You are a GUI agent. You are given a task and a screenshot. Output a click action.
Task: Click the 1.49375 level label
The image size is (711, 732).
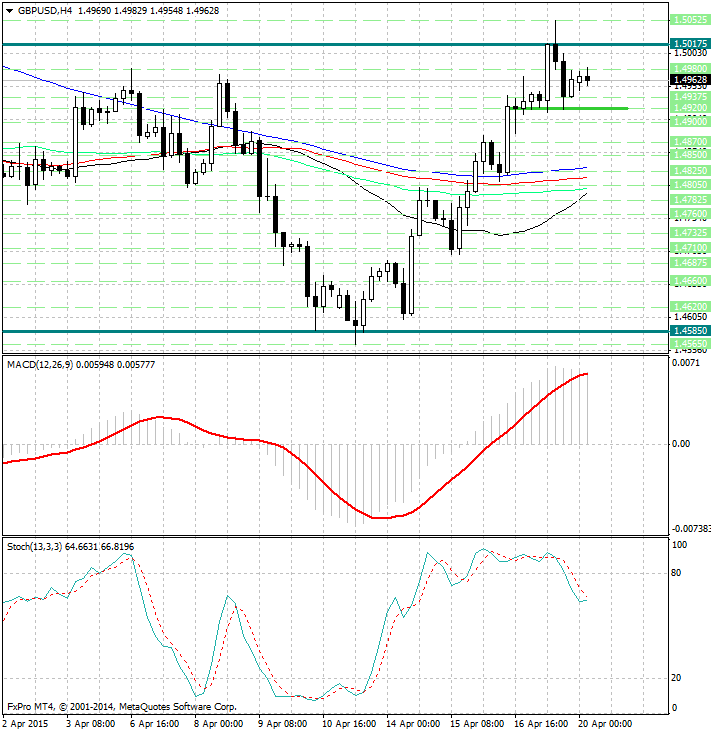tap(690, 97)
